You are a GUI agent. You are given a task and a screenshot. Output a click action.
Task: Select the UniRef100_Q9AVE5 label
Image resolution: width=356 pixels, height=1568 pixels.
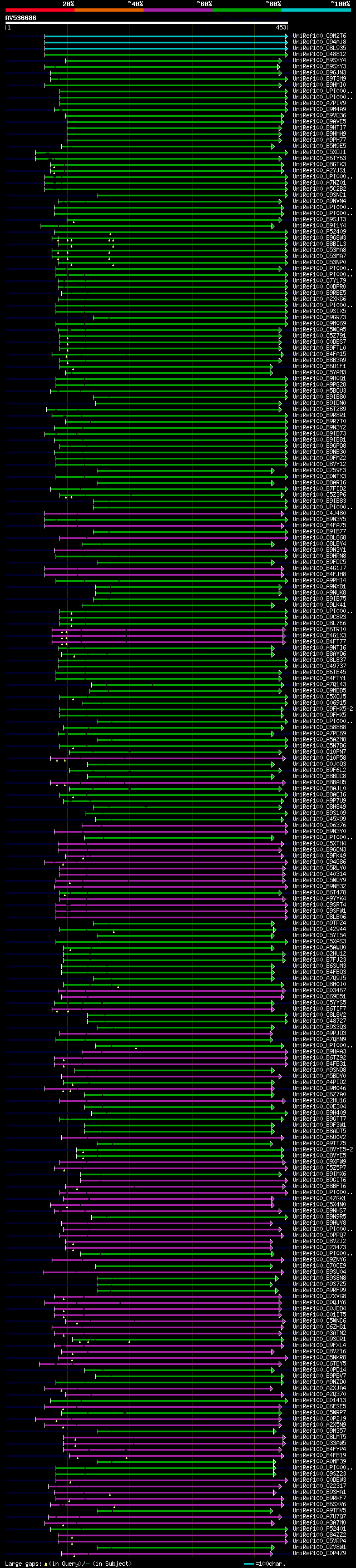coord(319,122)
